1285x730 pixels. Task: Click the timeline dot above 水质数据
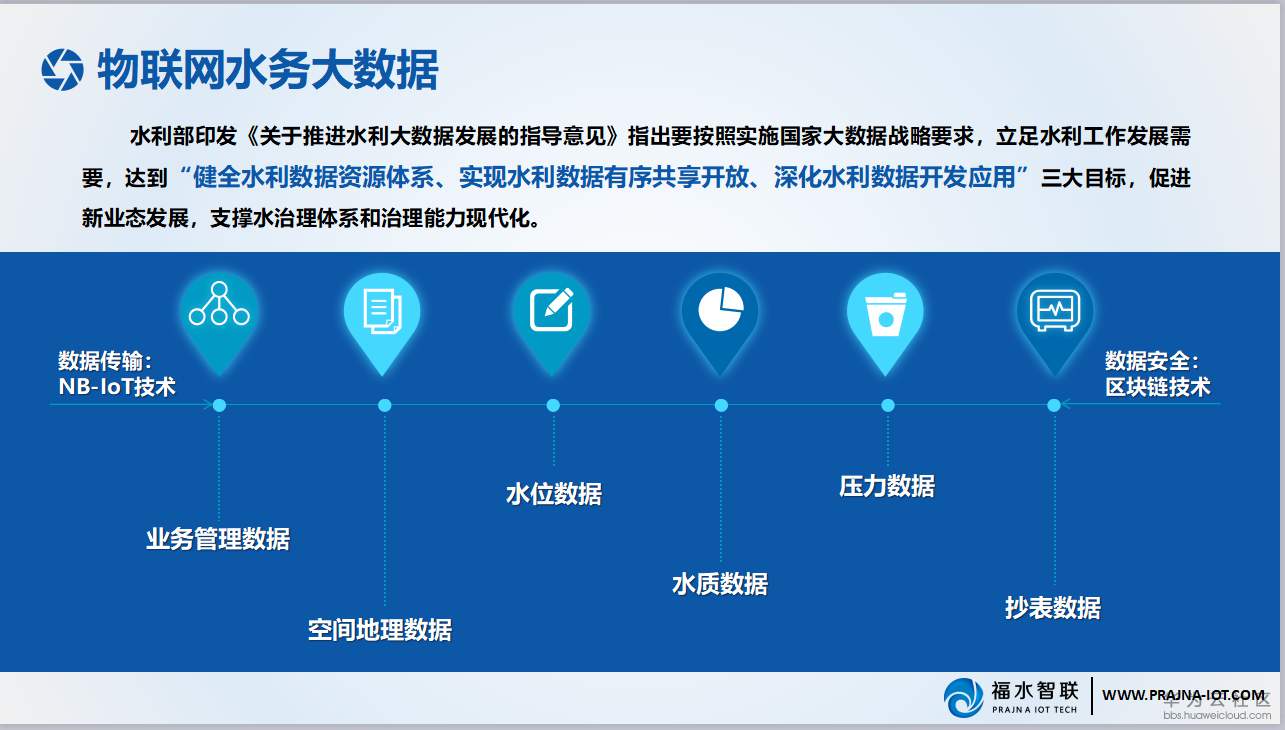tap(721, 405)
